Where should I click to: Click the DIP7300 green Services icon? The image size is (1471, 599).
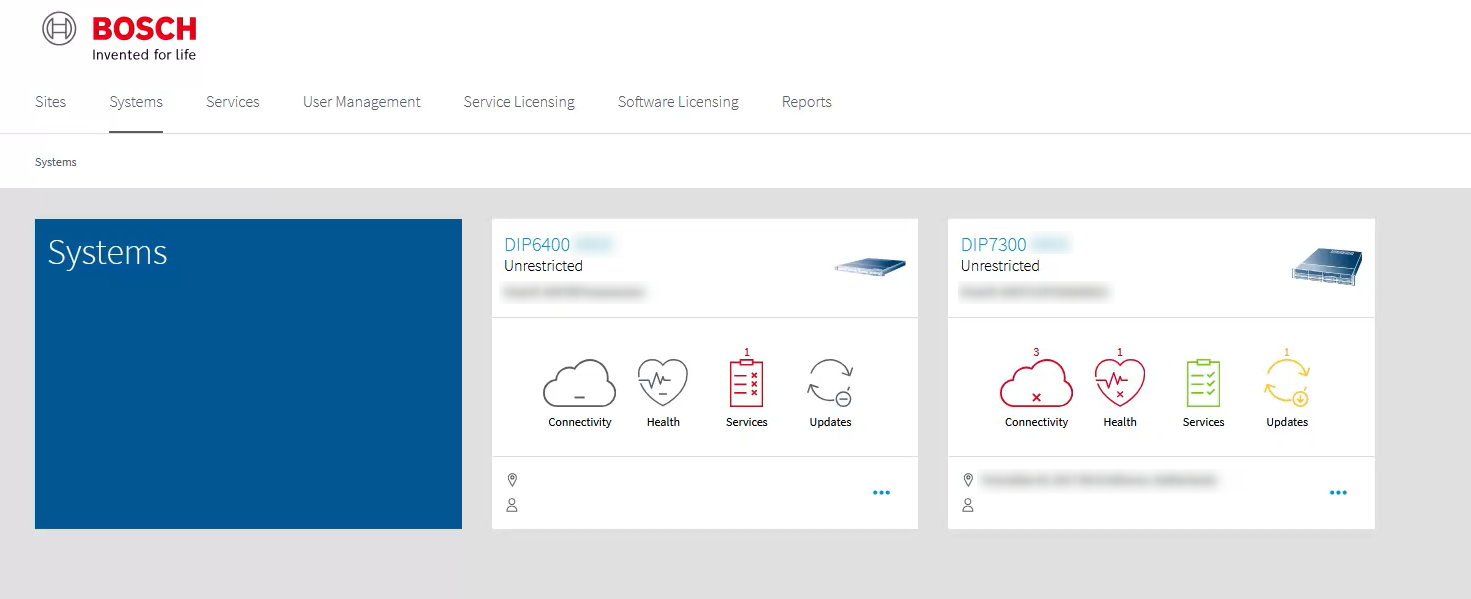pos(1203,383)
